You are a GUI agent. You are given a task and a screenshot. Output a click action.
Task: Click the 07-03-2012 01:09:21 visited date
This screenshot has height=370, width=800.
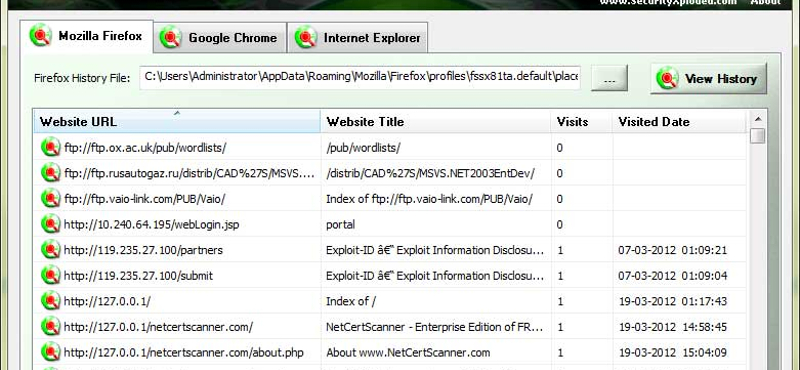point(672,250)
